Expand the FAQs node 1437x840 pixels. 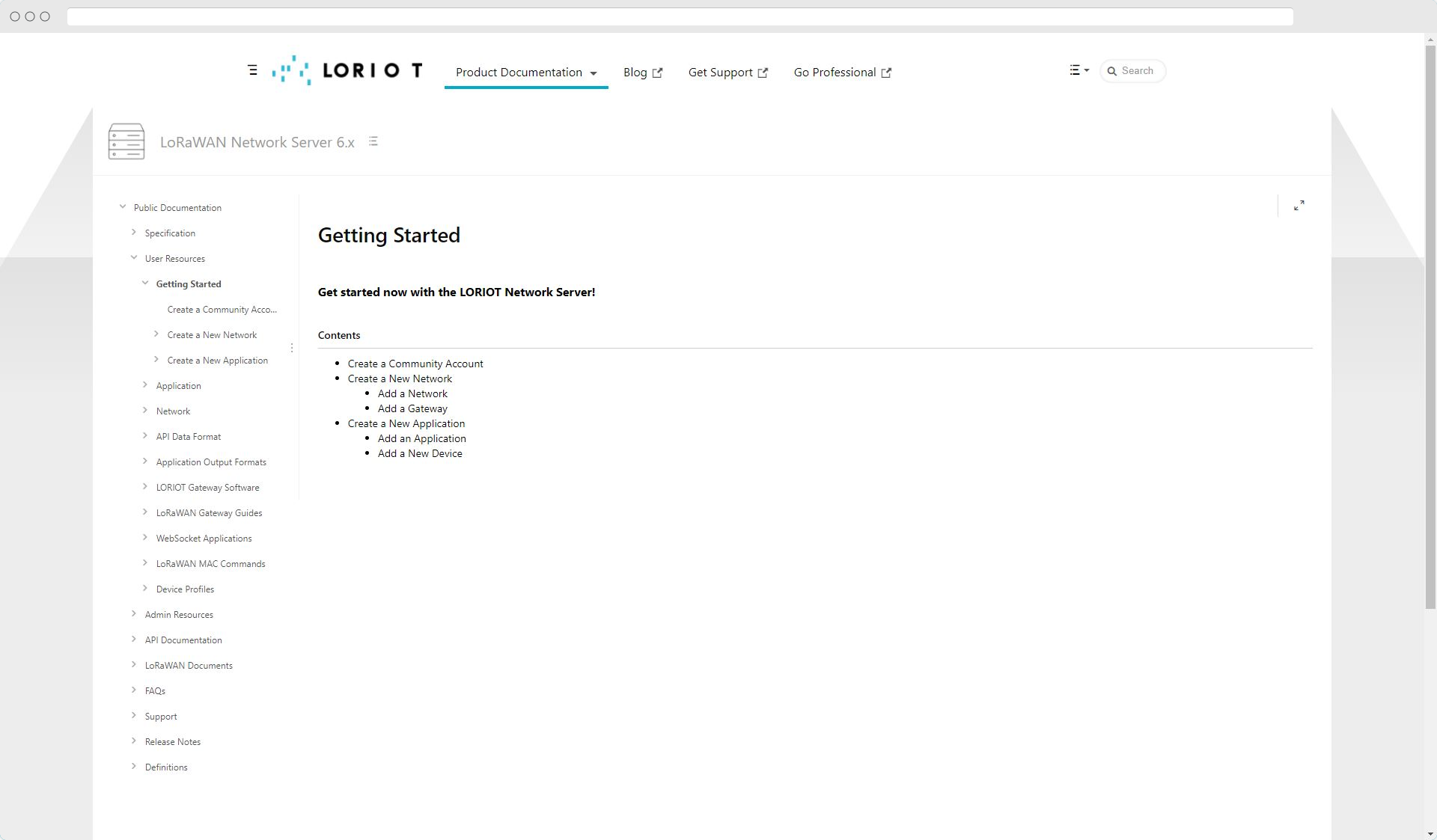click(134, 690)
